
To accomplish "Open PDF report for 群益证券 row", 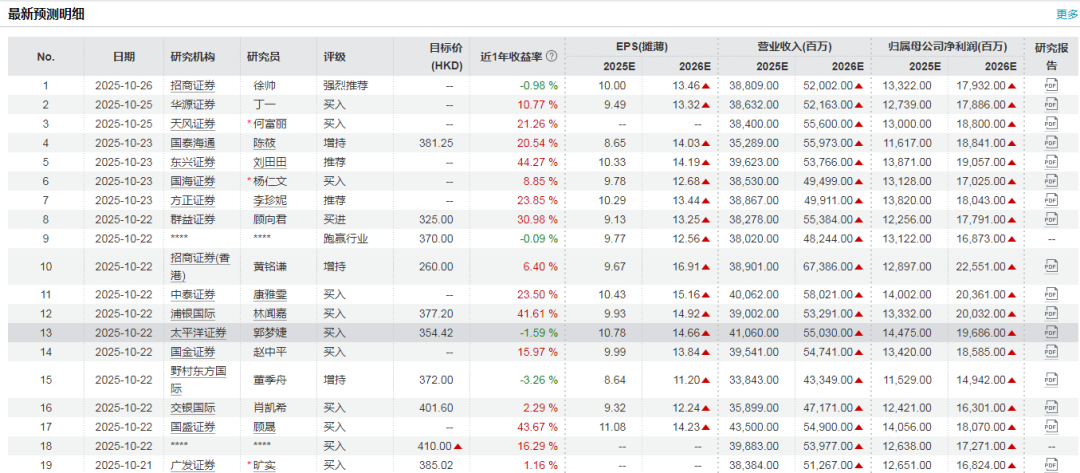I will coord(1051,219).
